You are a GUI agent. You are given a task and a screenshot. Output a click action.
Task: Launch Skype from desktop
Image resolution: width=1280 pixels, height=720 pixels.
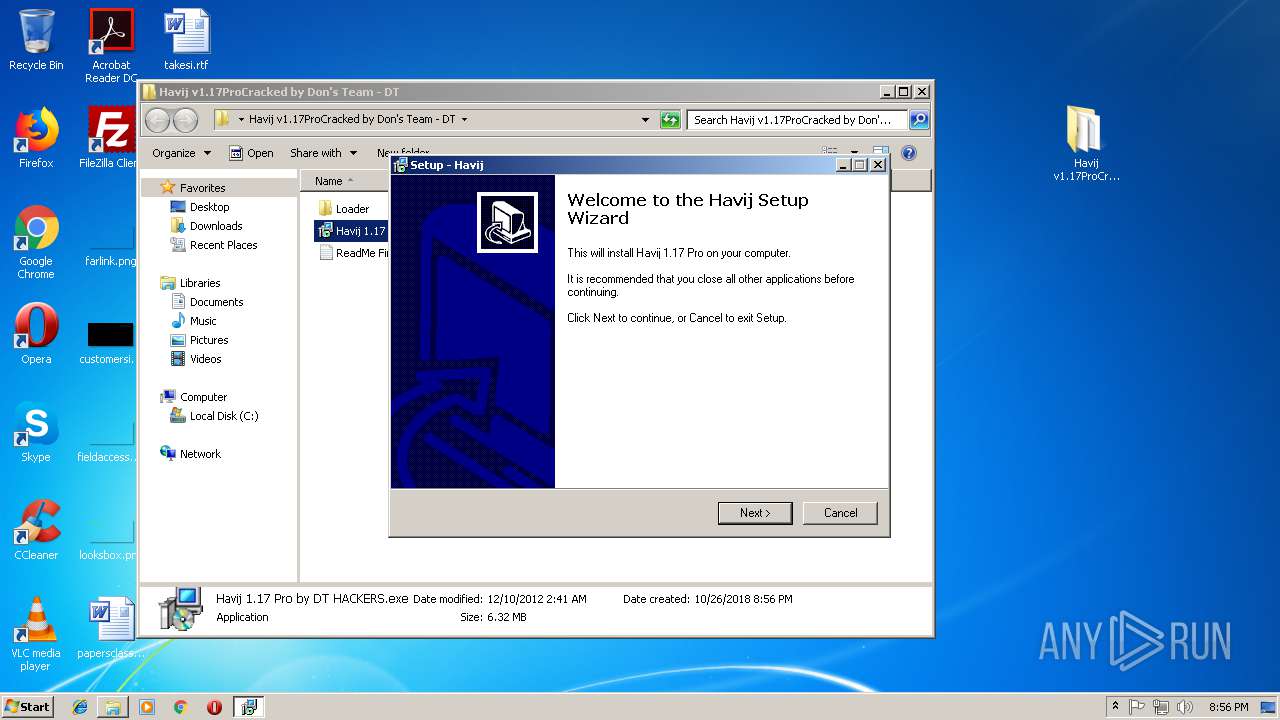[x=36, y=432]
